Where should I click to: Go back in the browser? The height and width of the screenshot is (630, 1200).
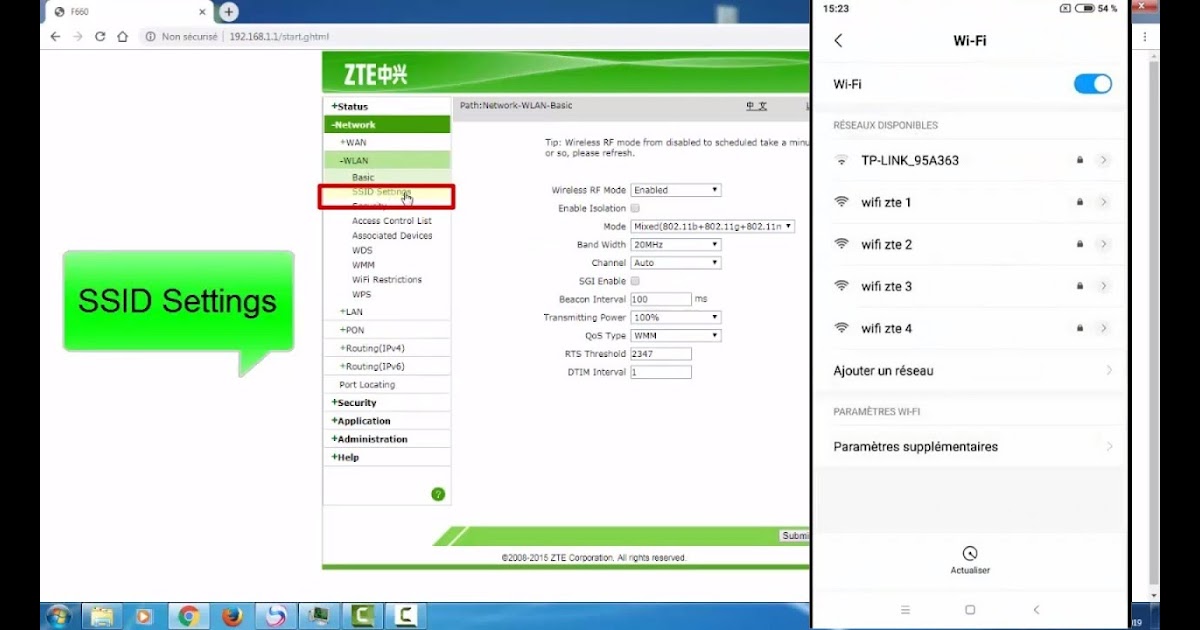pos(56,36)
